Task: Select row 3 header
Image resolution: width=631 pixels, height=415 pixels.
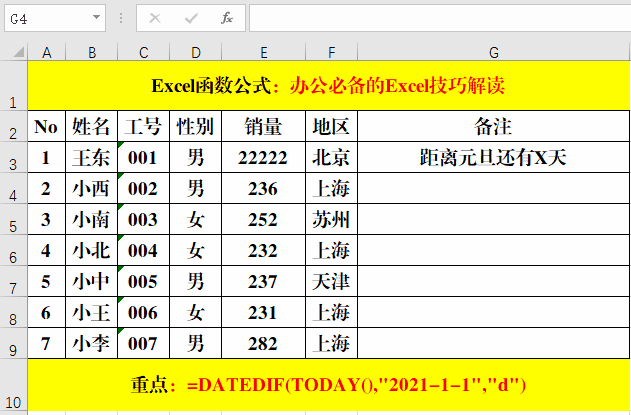Action: click(x=13, y=157)
